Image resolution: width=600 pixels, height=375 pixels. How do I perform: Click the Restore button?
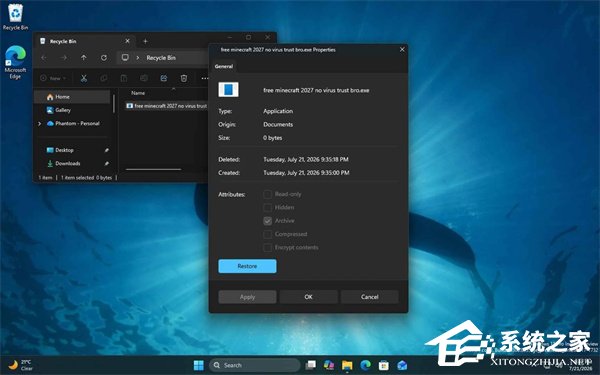(247, 266)
